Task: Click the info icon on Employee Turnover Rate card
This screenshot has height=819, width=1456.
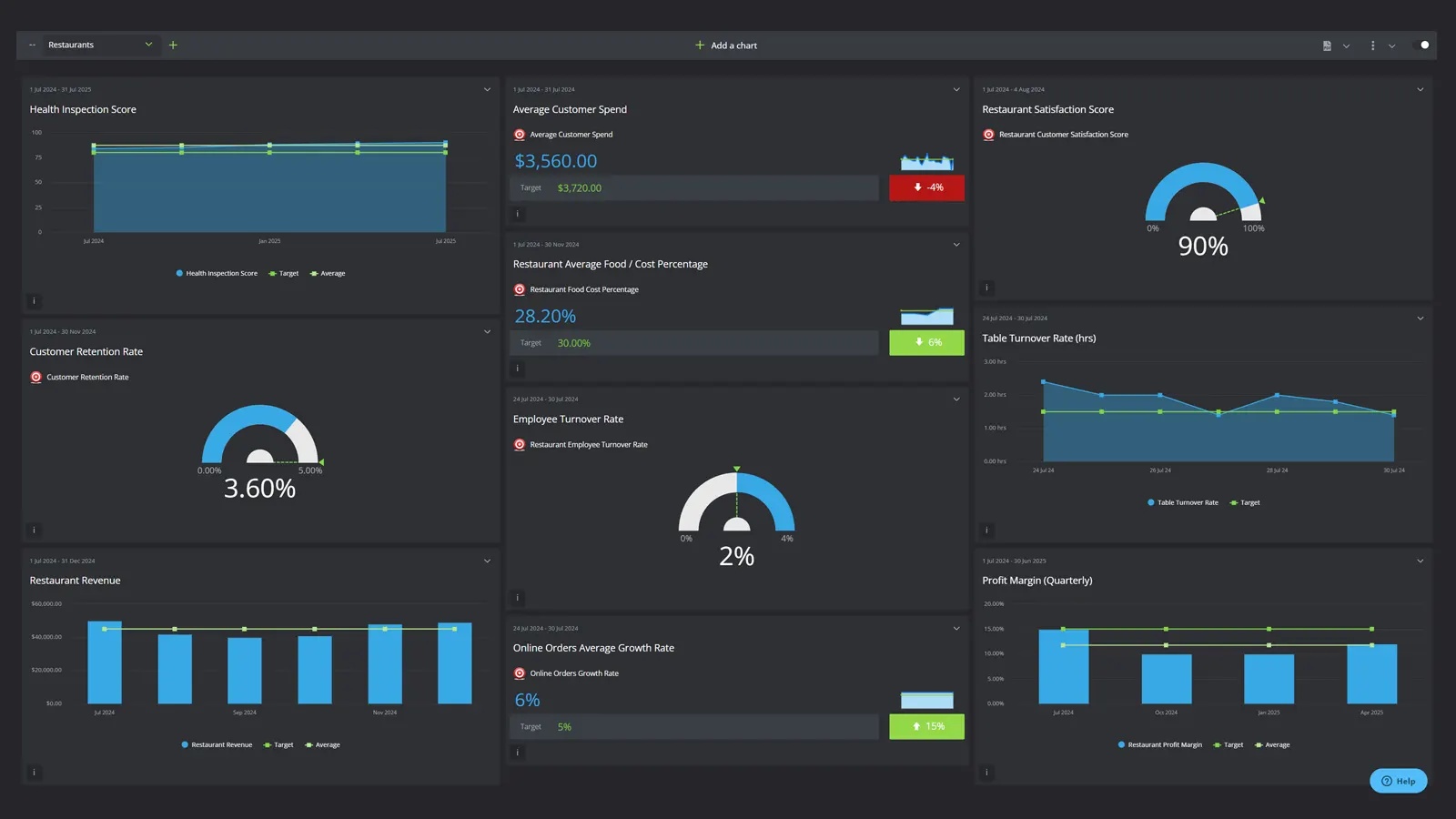Action: click(518, 598)
